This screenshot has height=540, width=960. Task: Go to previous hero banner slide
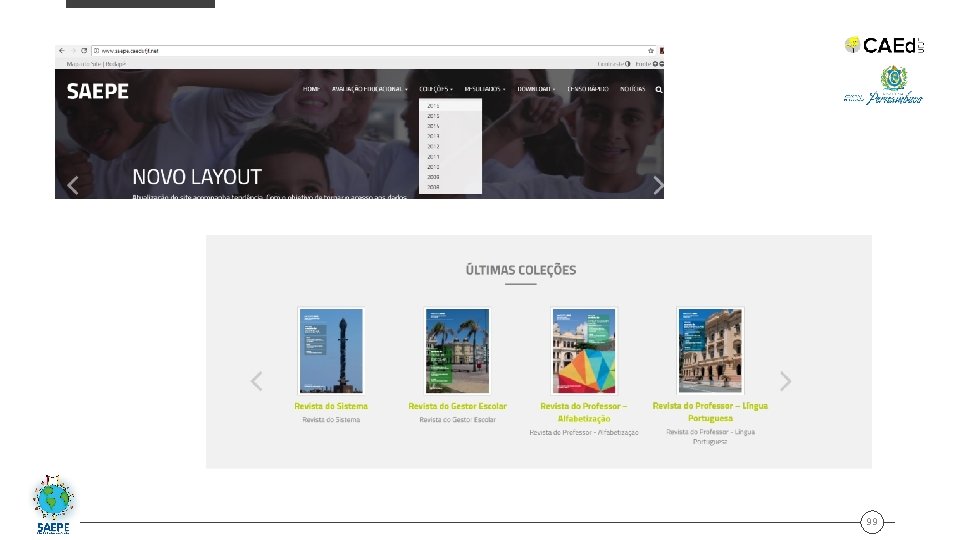(x=73, y=185)
